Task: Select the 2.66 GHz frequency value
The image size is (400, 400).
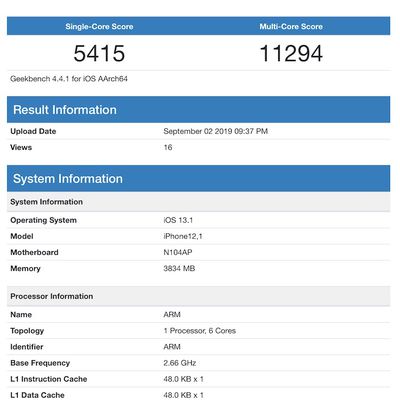Action: click(x=180, y=363)
